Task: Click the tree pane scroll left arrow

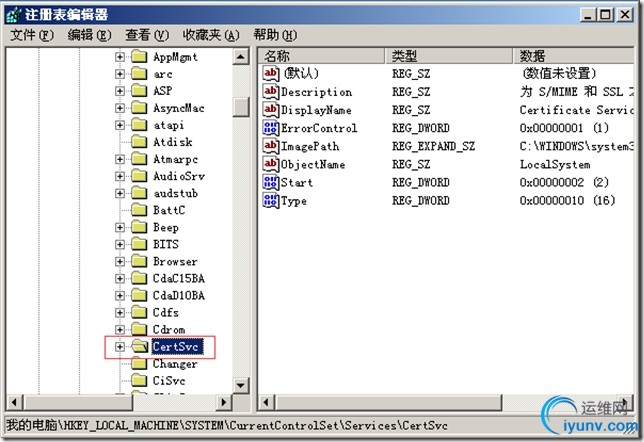Action: (14, 402)
